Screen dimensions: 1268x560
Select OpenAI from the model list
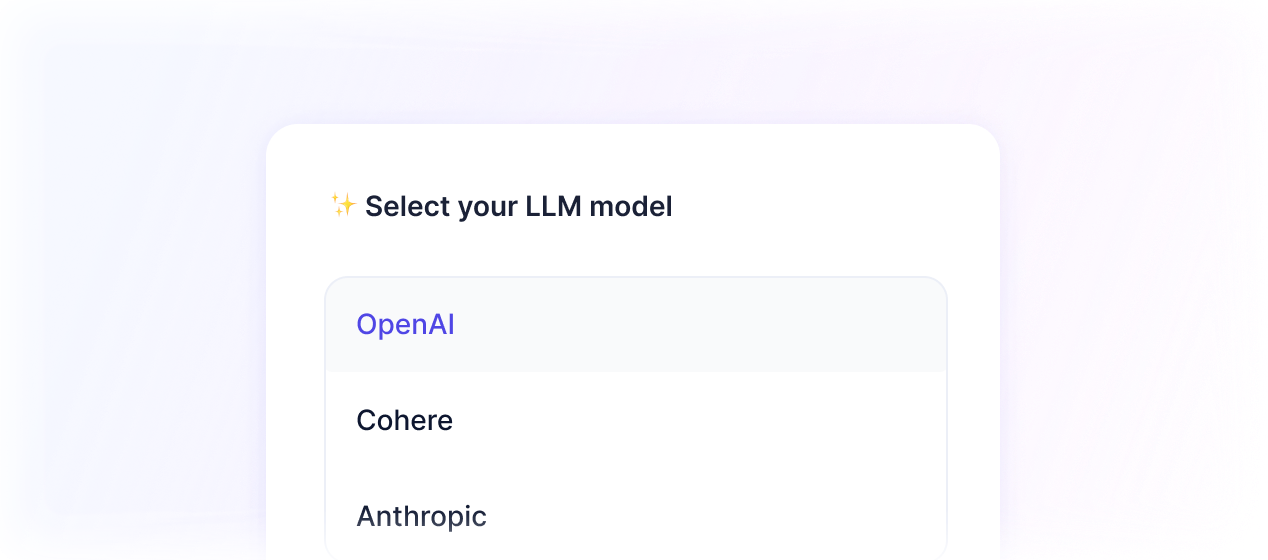tap(636, 325)
